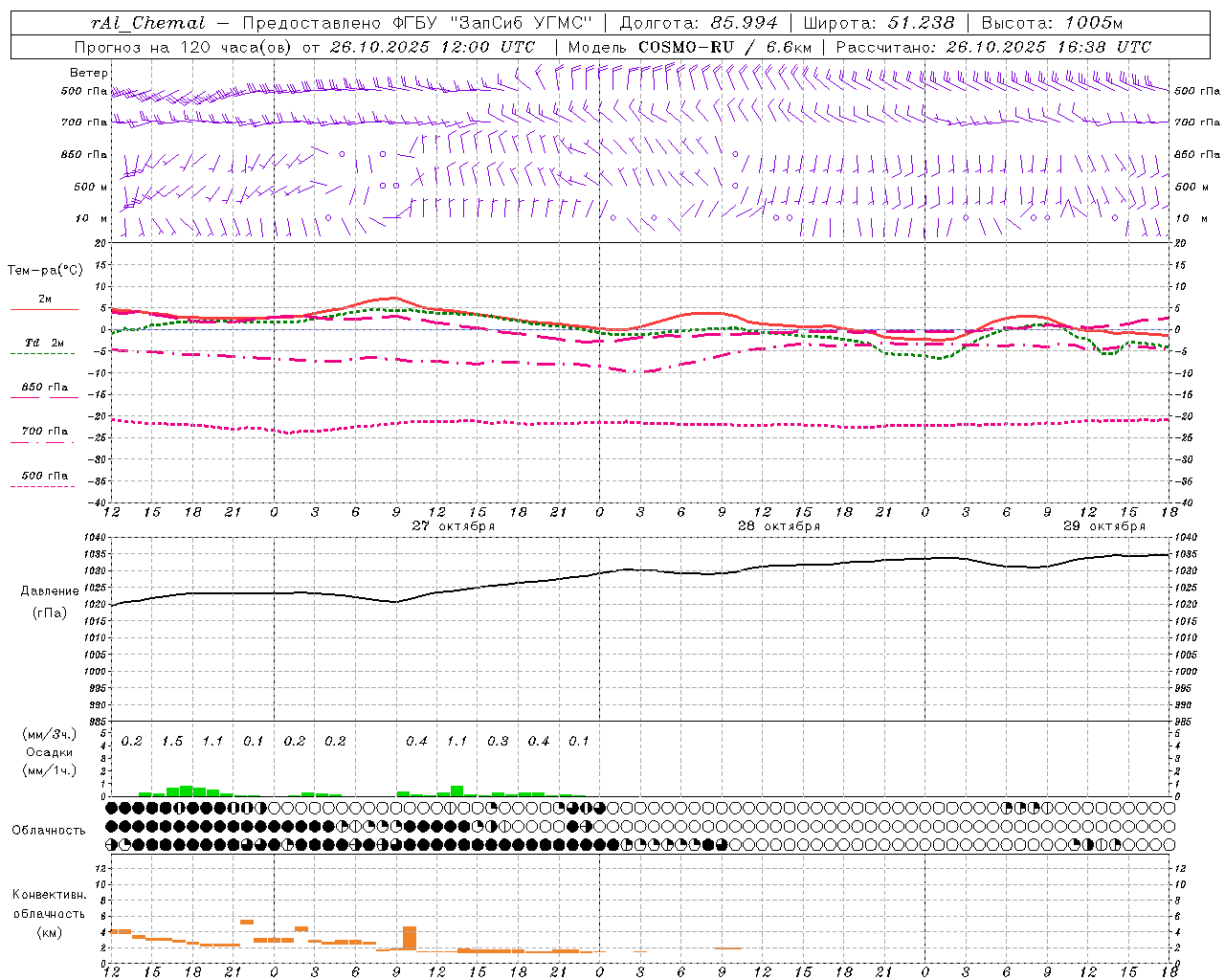Select the "28 октября" date label
Screen dimensions: 1225x980
[779, 526]
